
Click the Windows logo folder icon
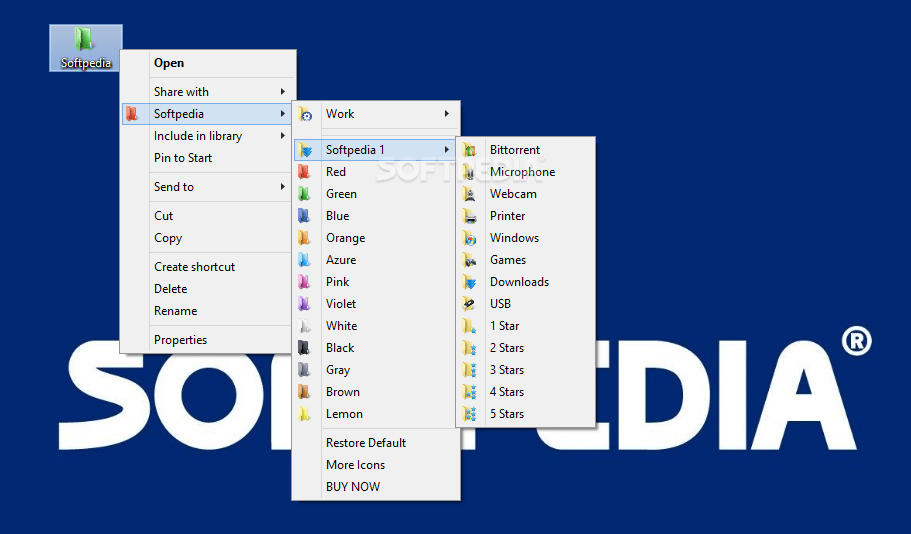point(469,238)
